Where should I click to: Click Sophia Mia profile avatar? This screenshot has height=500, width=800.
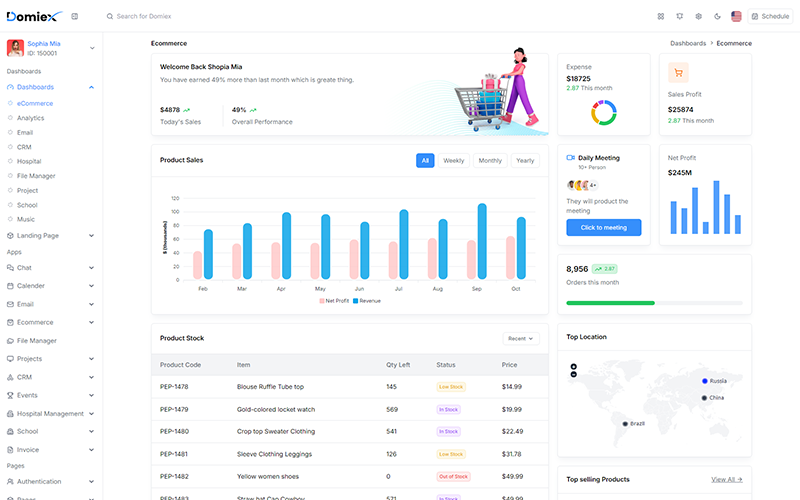point(15,48)
